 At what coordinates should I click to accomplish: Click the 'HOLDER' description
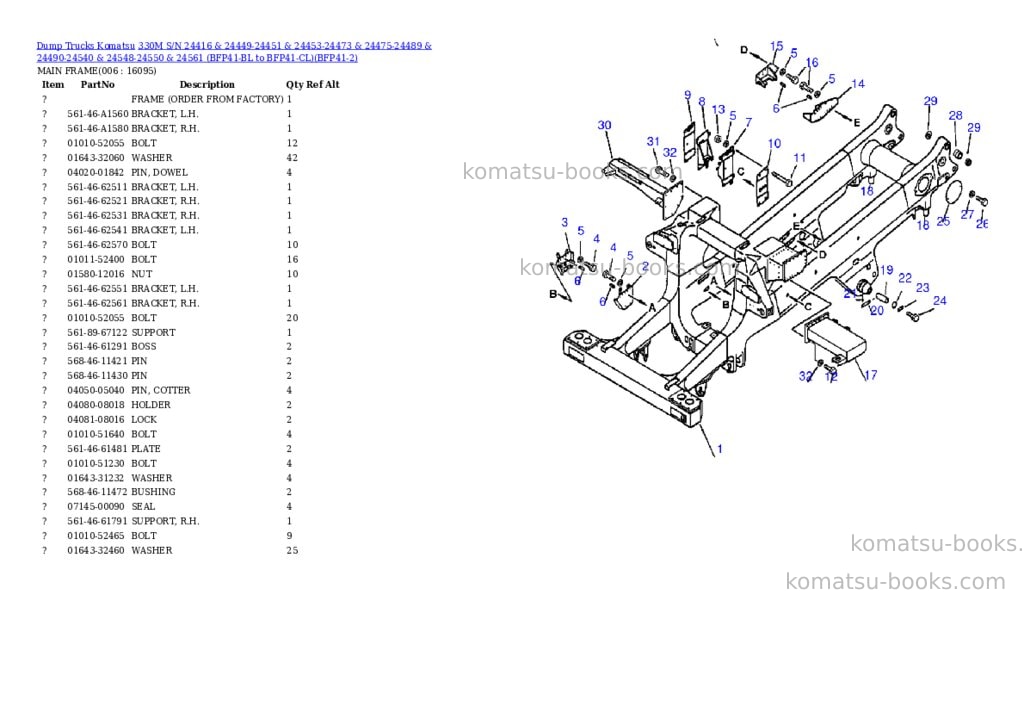tap(151, 405)
